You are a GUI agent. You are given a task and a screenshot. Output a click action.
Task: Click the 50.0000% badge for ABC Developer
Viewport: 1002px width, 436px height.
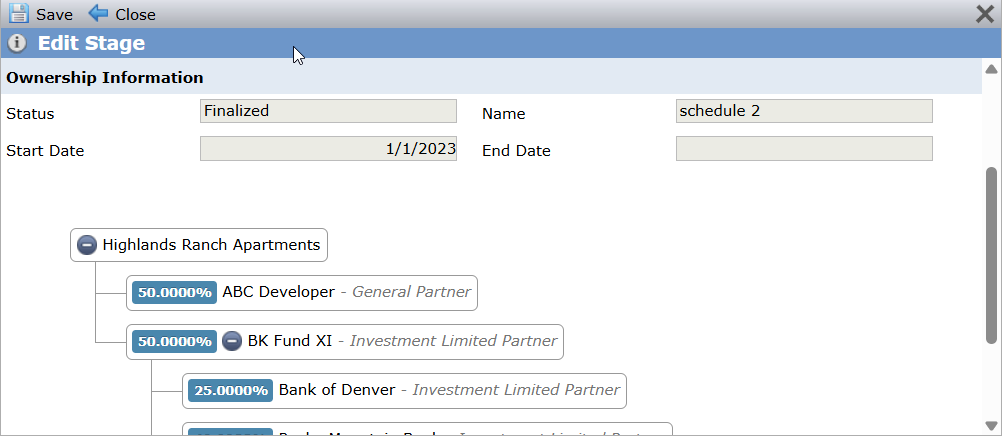174,293
